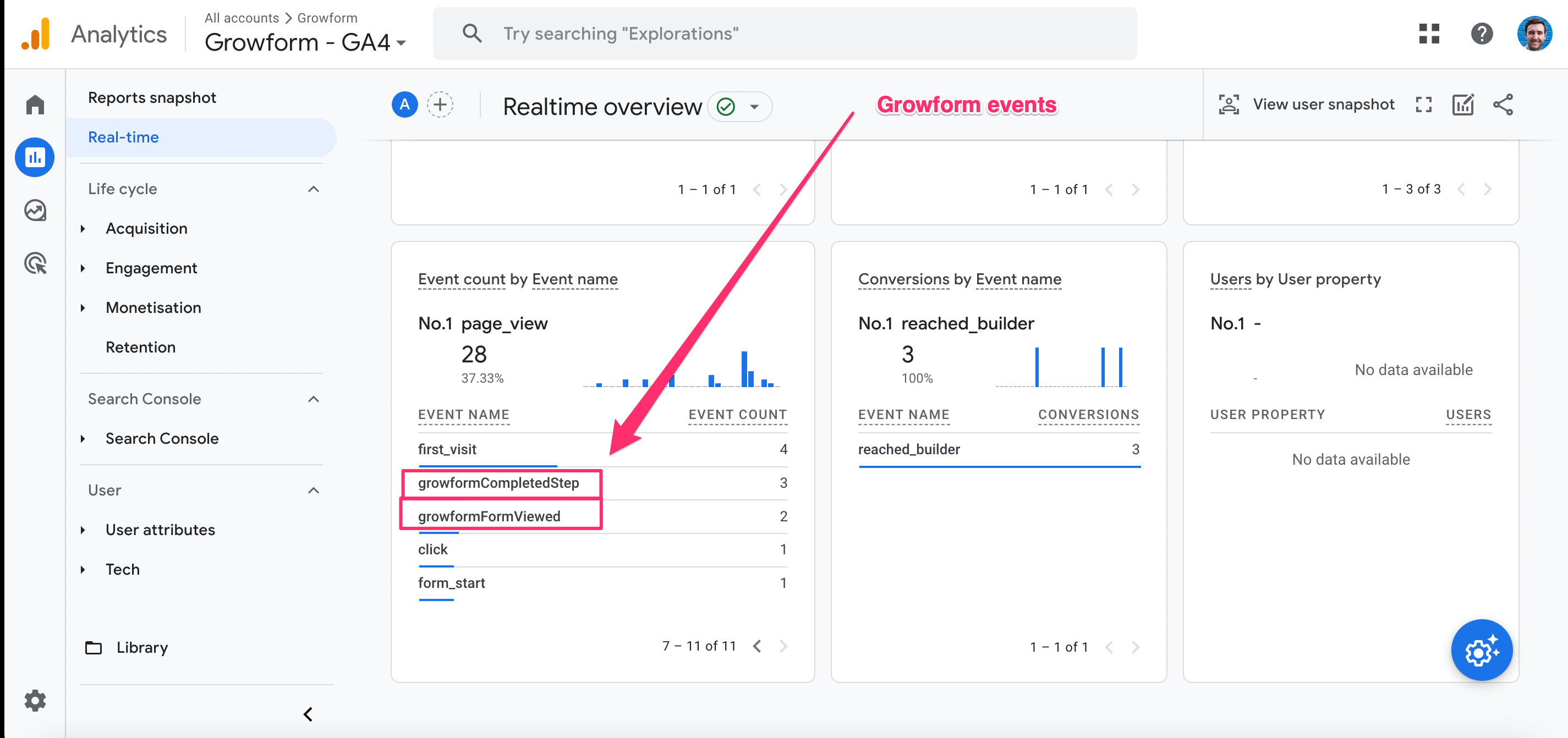Select the first_visit event row
Viewport: 1568px width, 738px height.
click(x=602, y=450)
